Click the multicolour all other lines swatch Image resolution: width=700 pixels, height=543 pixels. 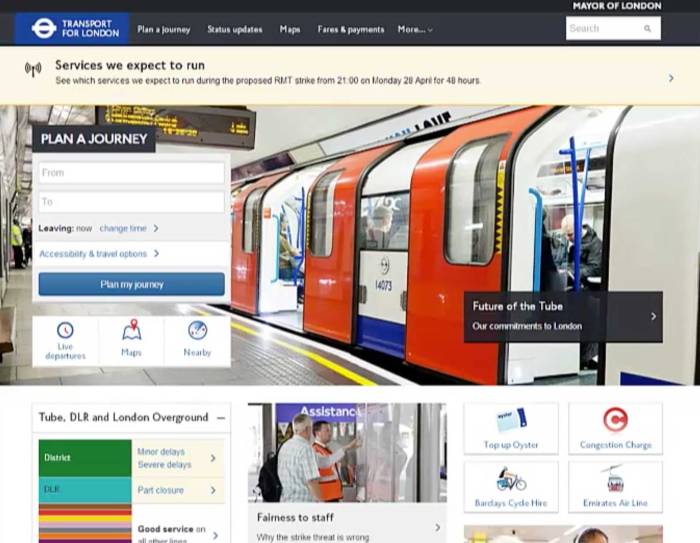[x=85, y=523]
